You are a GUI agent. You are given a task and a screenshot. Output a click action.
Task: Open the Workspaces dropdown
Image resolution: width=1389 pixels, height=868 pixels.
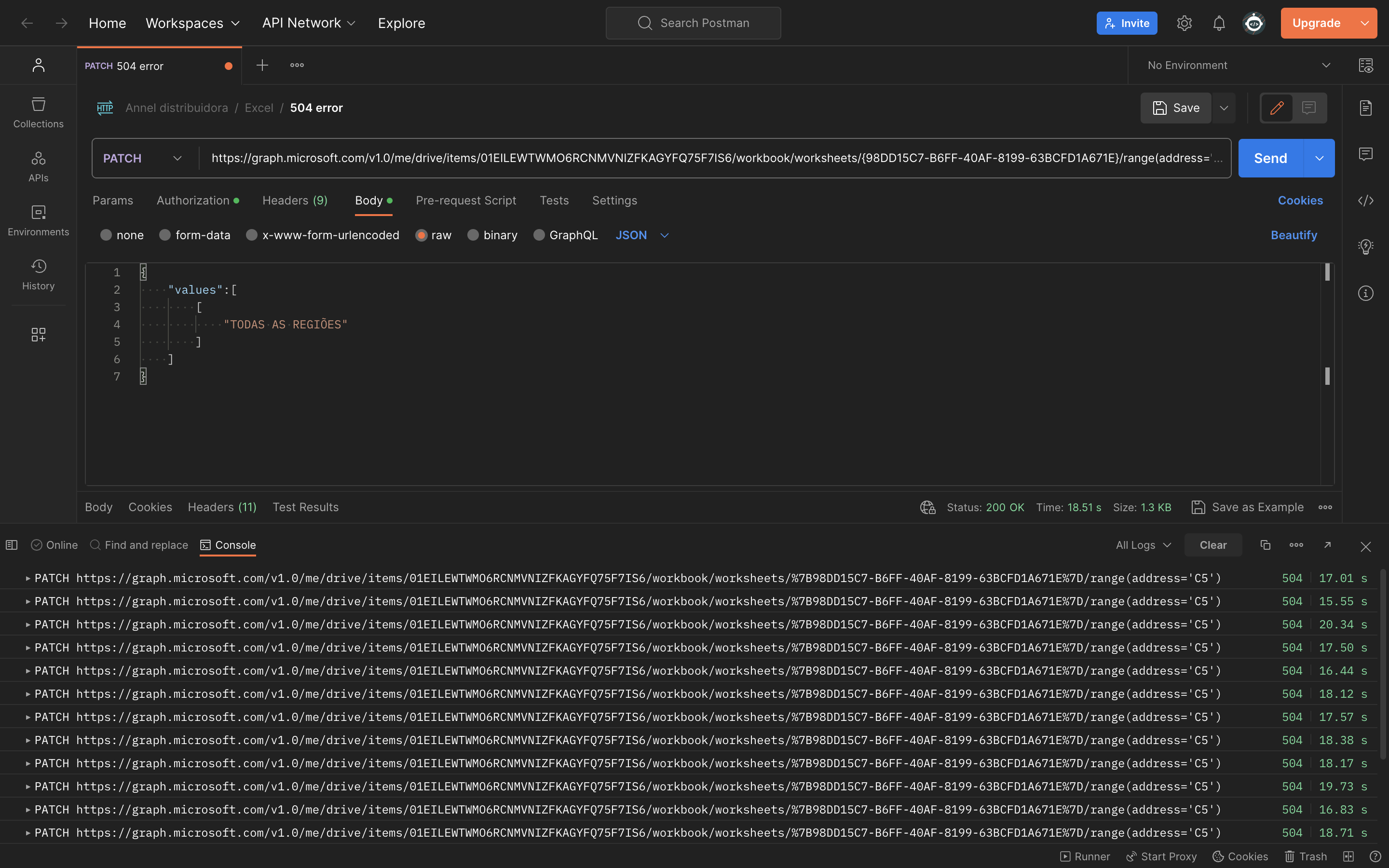pyautogui.click(x=193, y=23)
